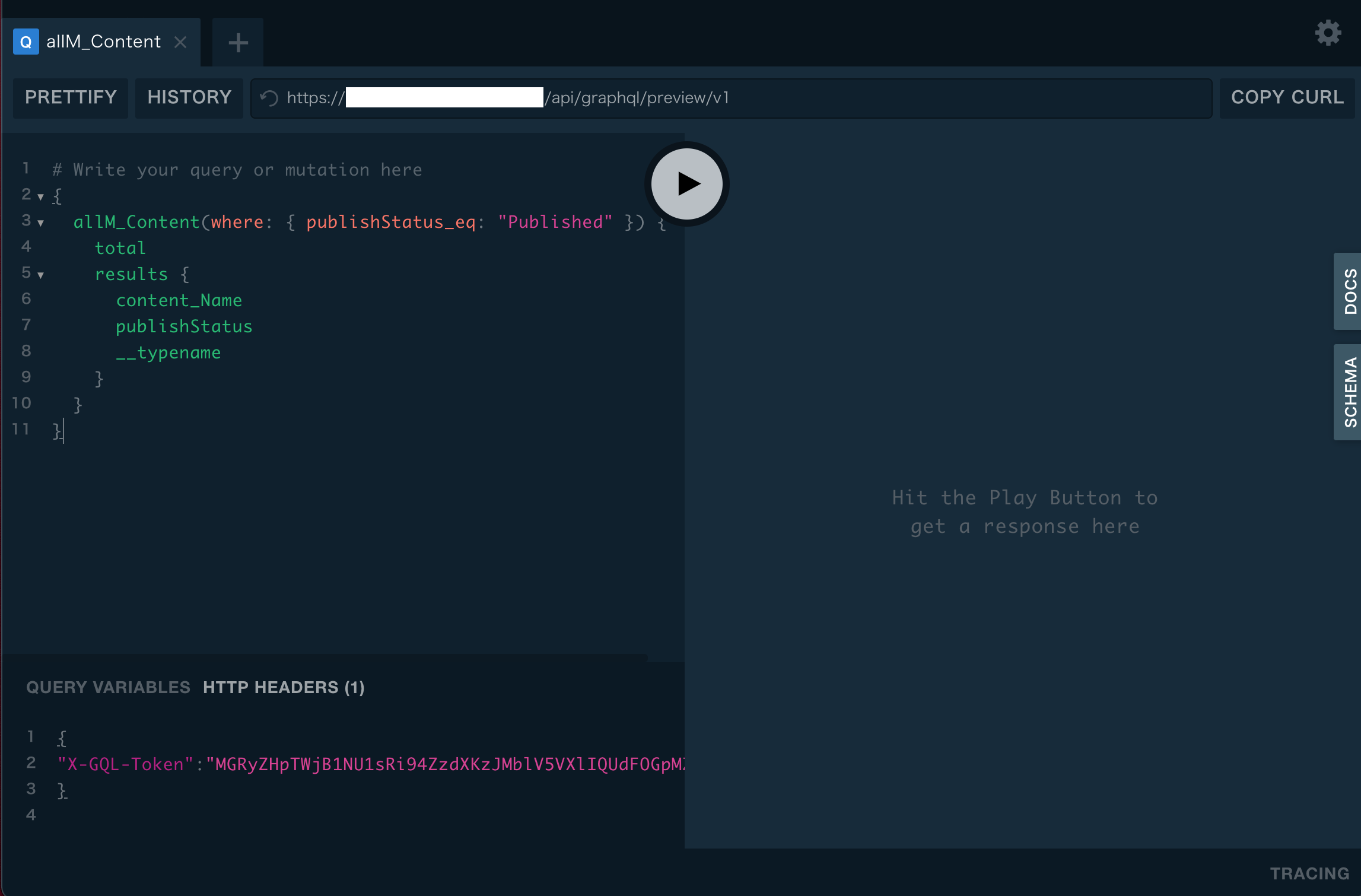Click the 'publishStatus_eq' argument
1361x896 pixels.
pyautogui.click(x=391, y=222)
